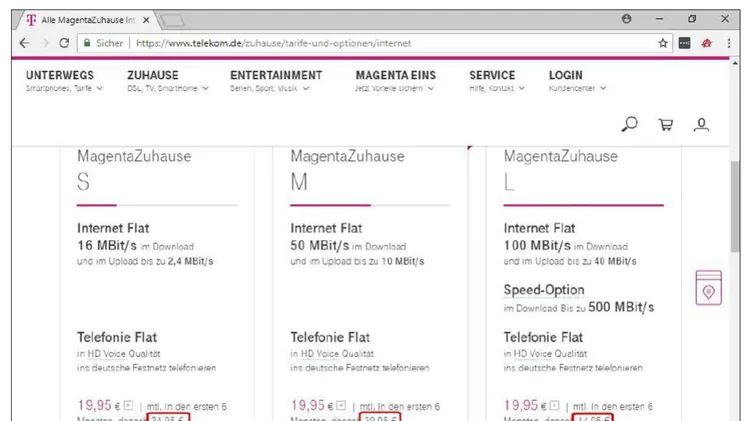
Task: Click the 19,95 € price in L card
Action: coord(525,405)
